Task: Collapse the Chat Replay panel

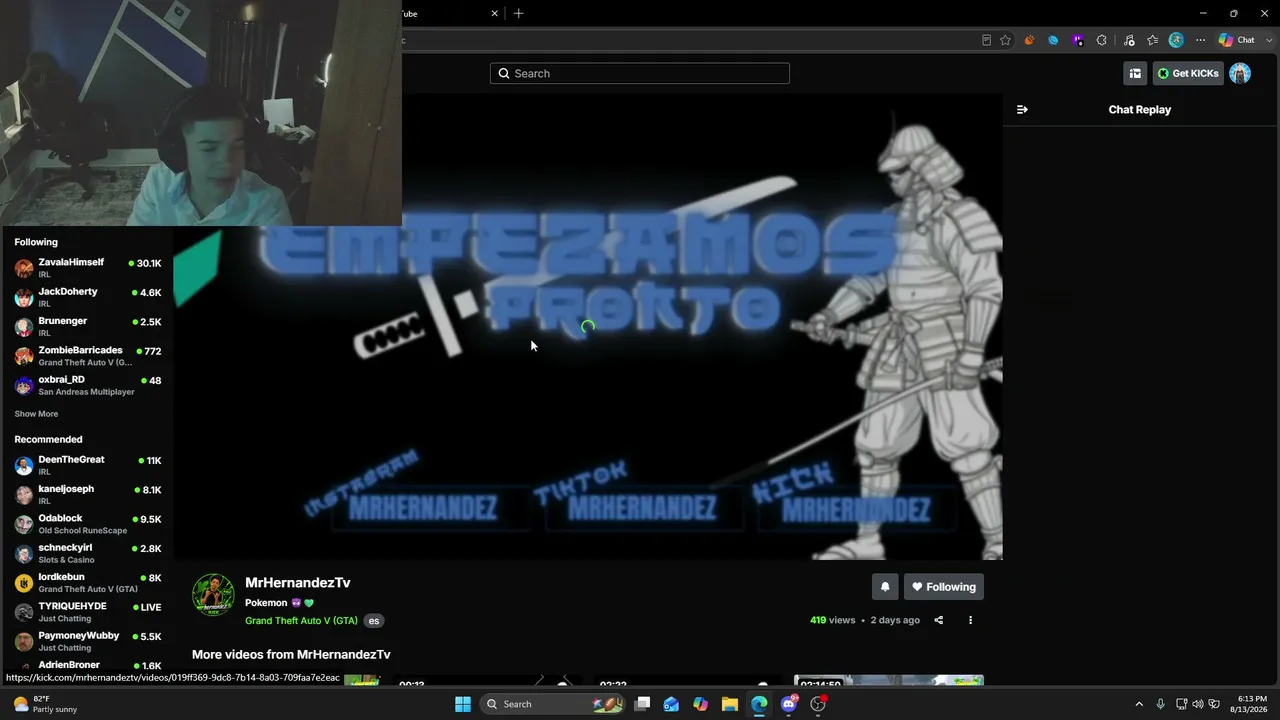Action: (x=1022, y=110)
